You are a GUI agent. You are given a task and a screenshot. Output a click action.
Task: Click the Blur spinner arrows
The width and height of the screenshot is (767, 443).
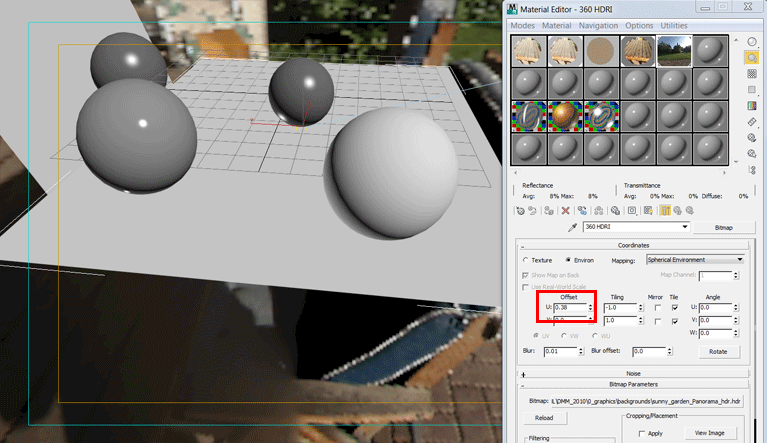tap(581, 352)
